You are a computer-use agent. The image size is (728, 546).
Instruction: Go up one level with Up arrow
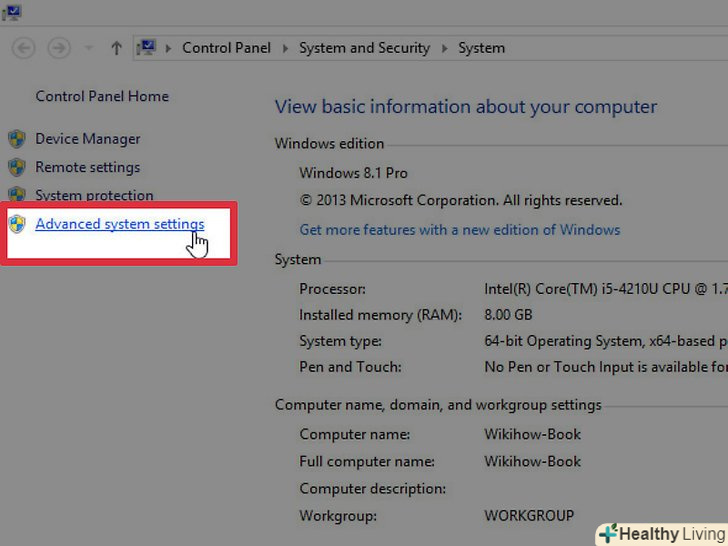click(x=117, y=48)
